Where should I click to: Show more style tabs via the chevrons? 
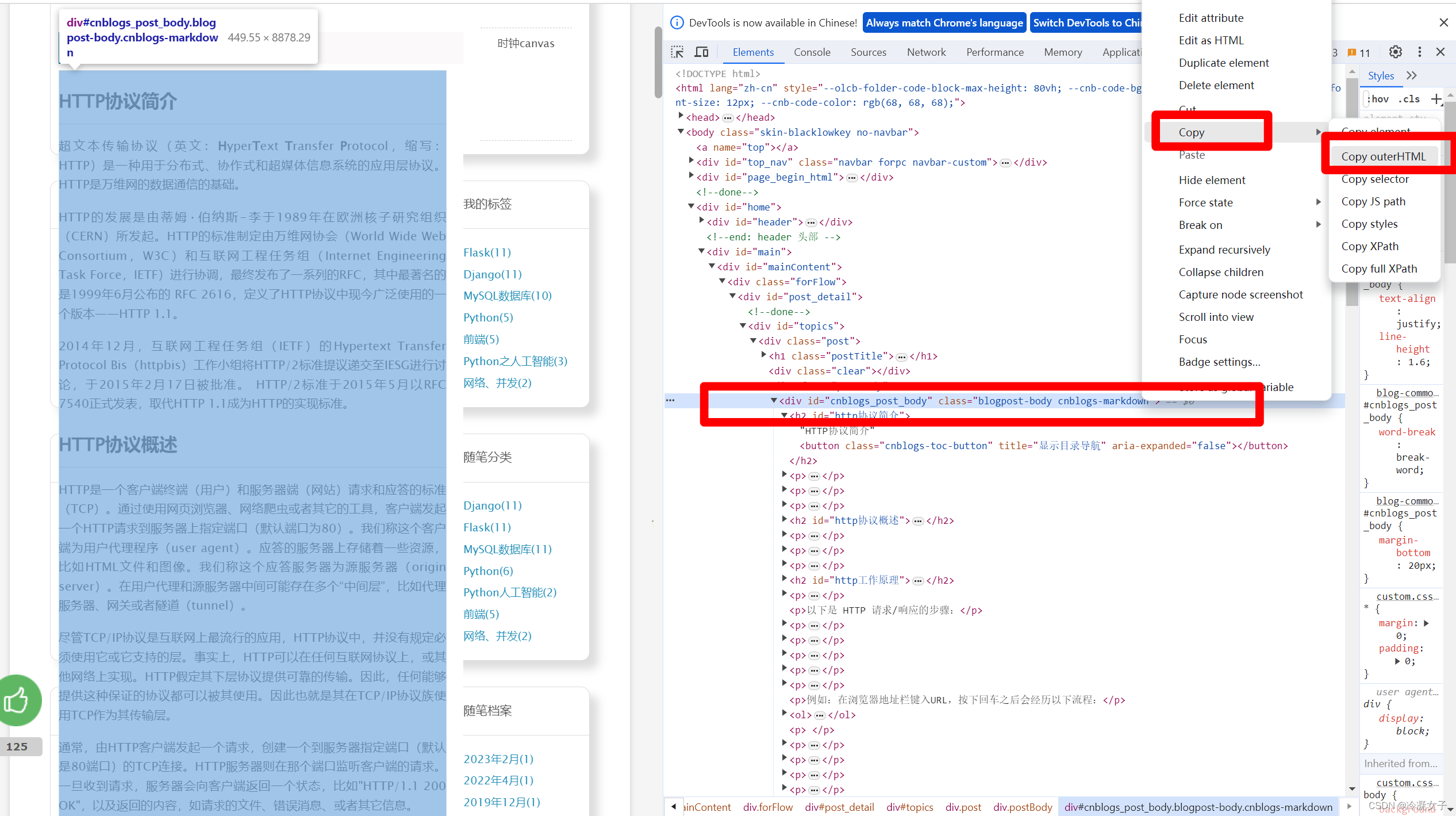coord(1412,76)
